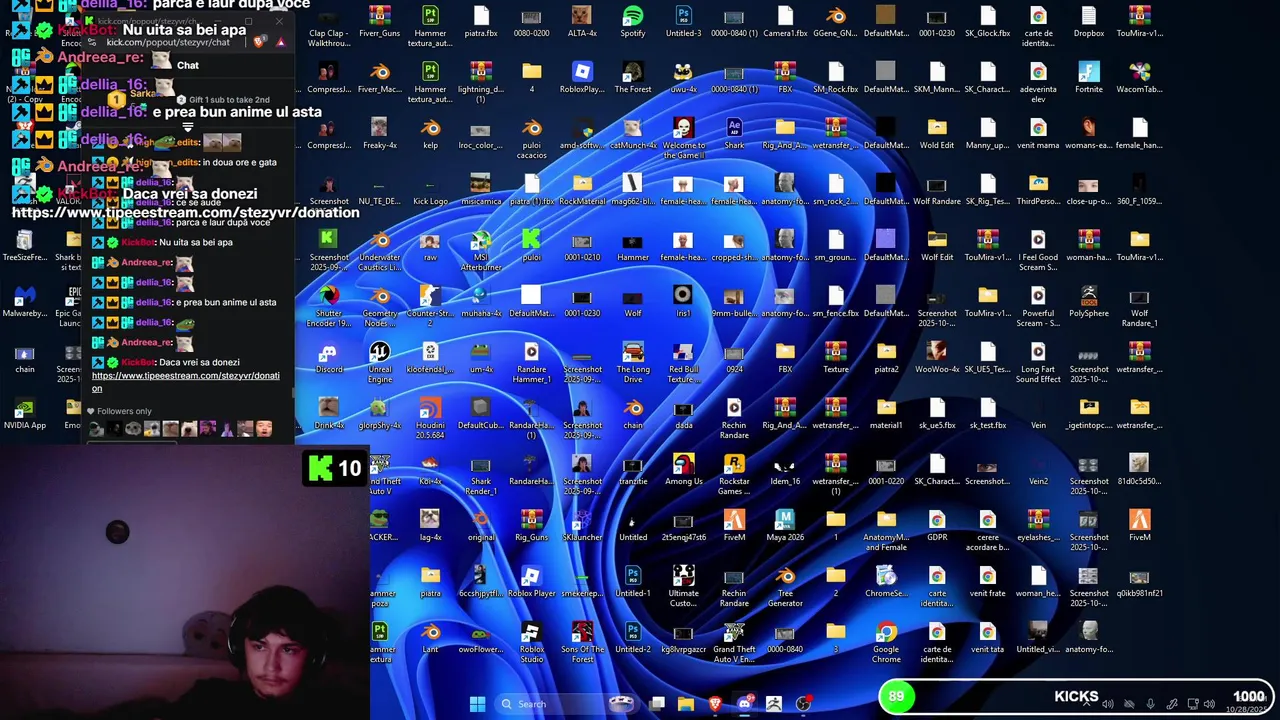Open the Discord desktop shortcut
The height and width of the screenshot is (720, 1280).
[x=328, y=358]
